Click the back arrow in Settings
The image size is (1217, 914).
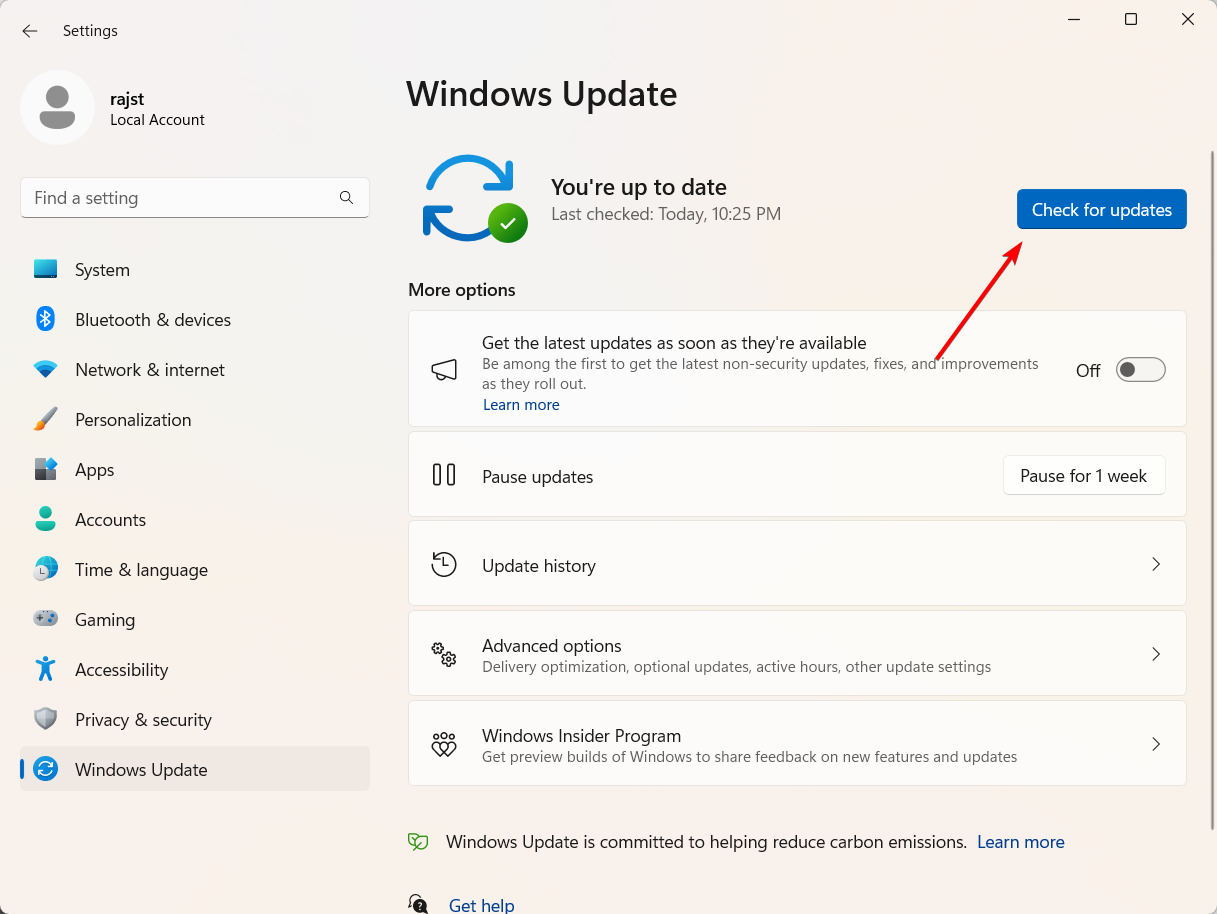(x=30, y=31)
